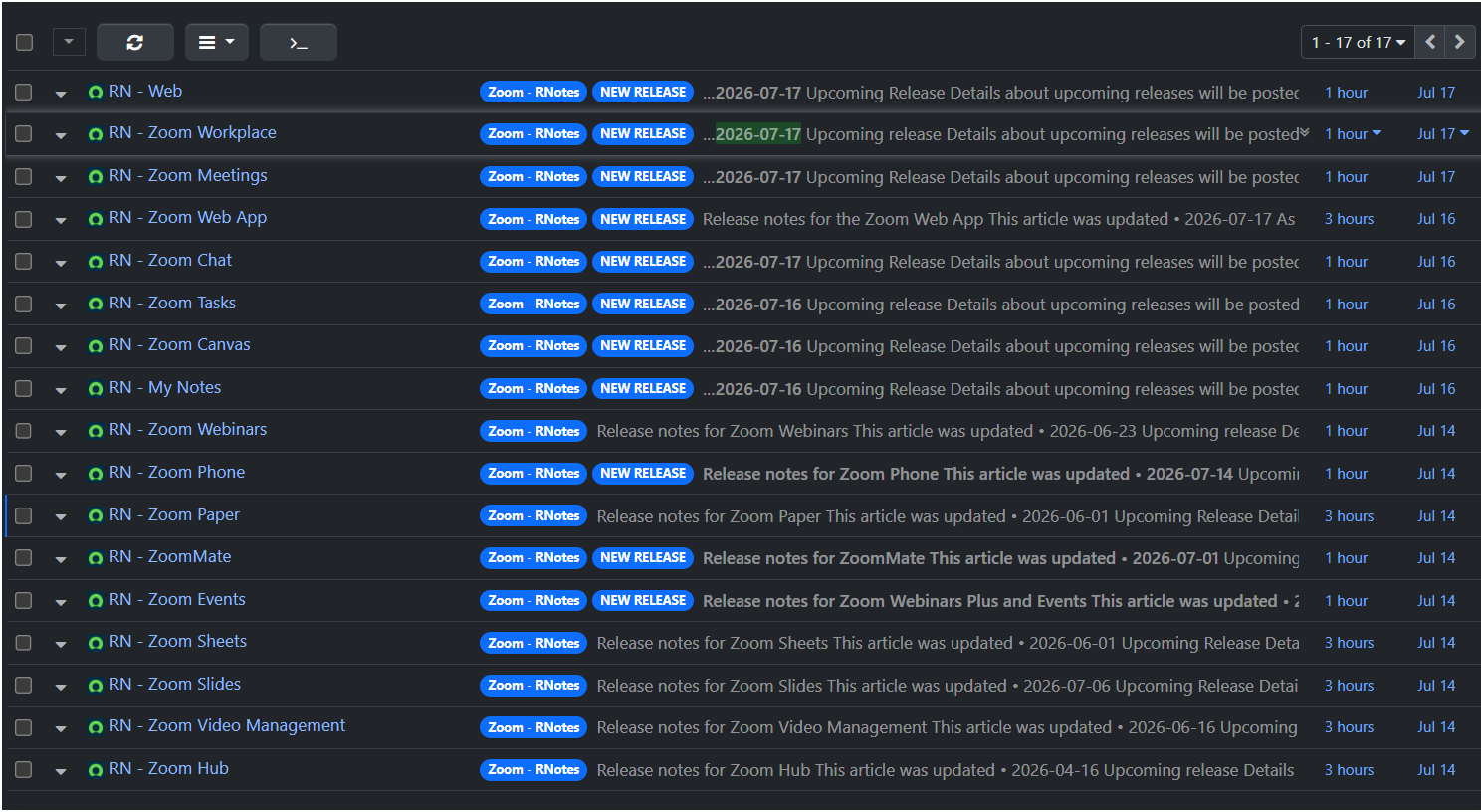Click the "1 hour" time in Zoom Events row
1483x812 pixels.
(x=1346, y=601)
